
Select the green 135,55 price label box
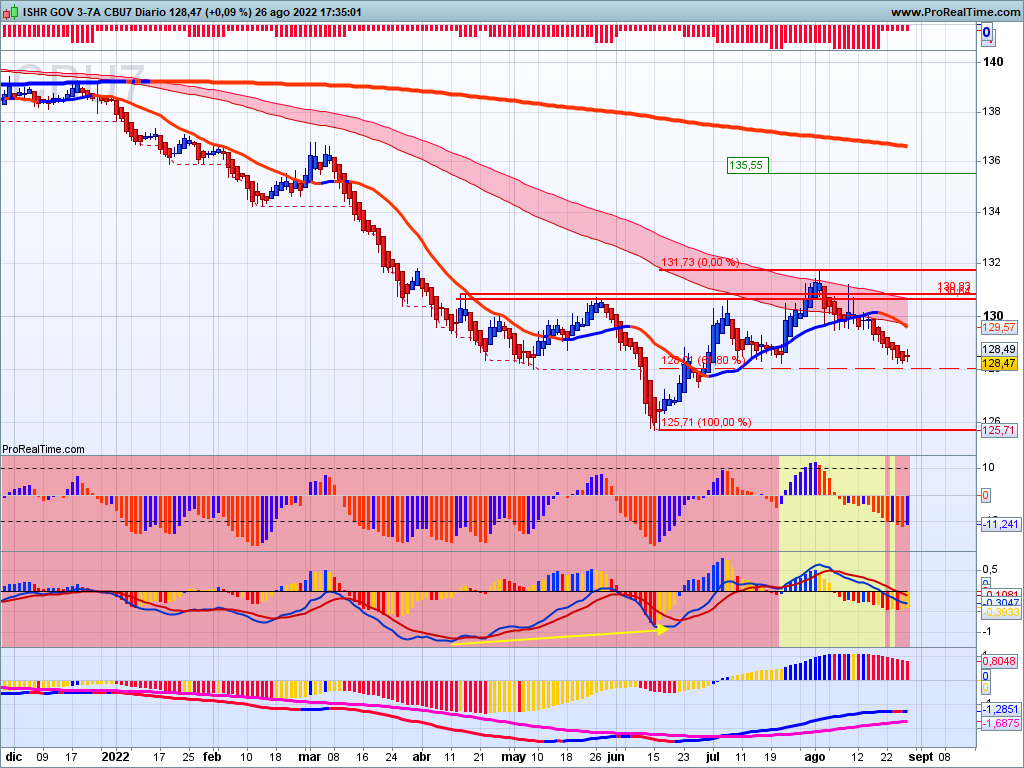click(x=748, y=165)
